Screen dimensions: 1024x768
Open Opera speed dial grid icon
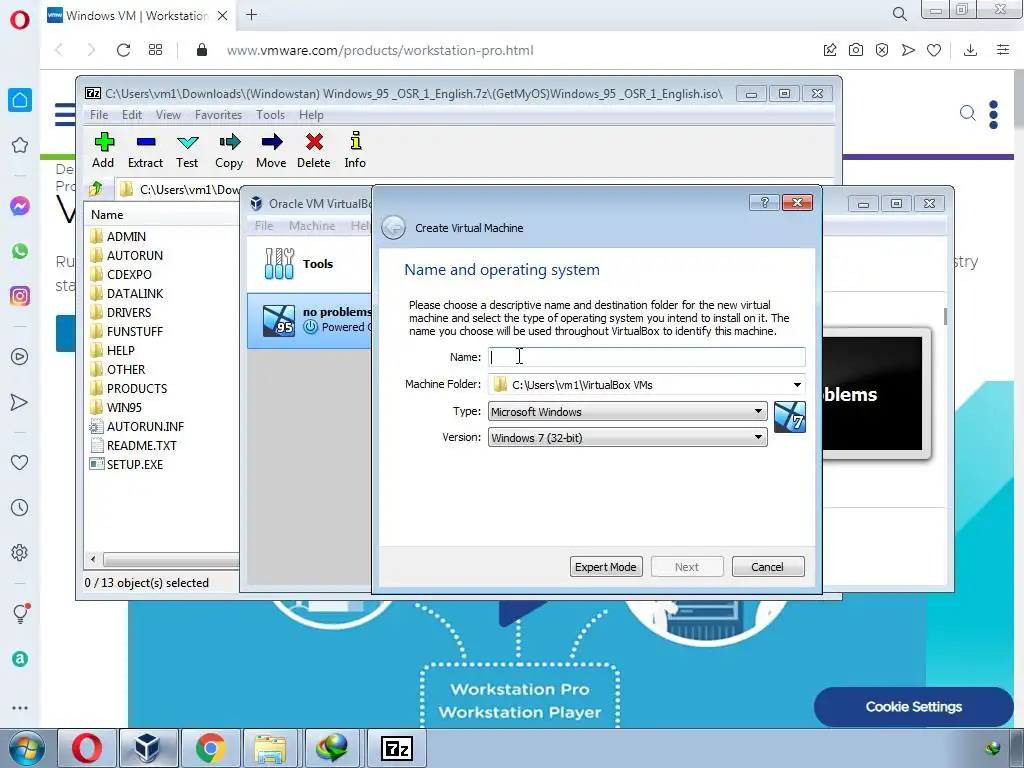pos(155,50)
